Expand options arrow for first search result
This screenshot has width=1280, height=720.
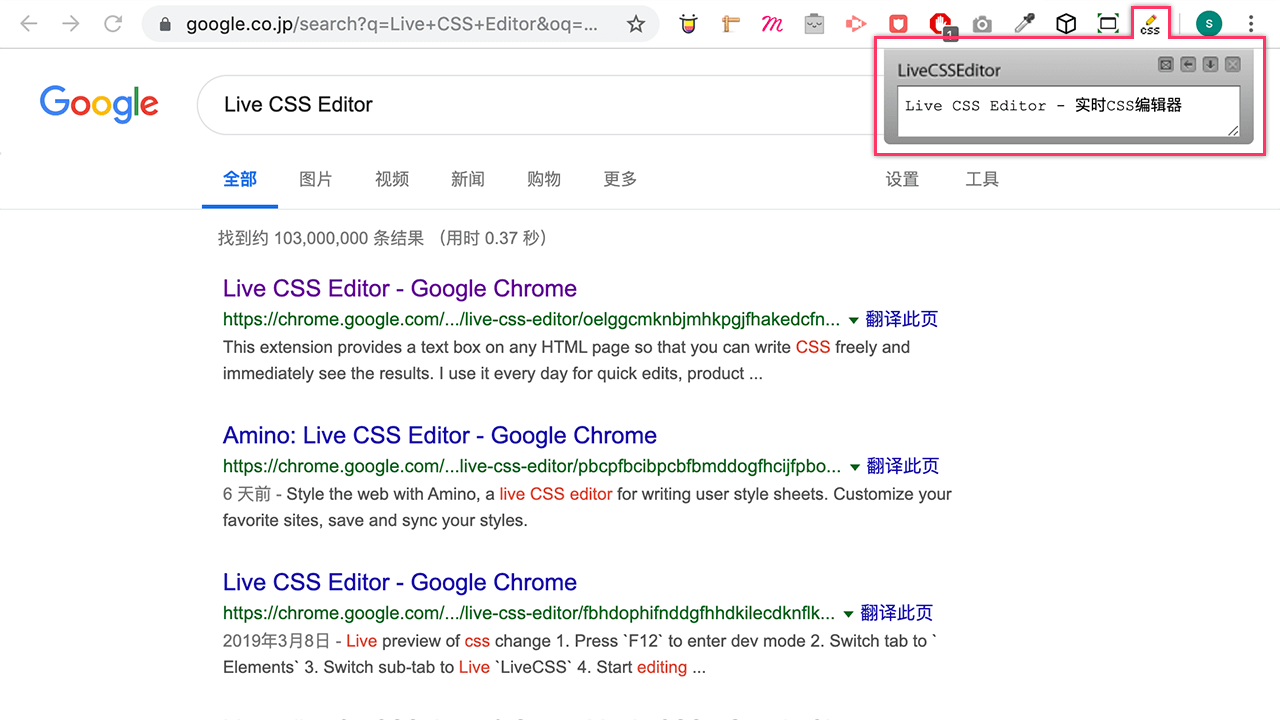click(853, 321)
